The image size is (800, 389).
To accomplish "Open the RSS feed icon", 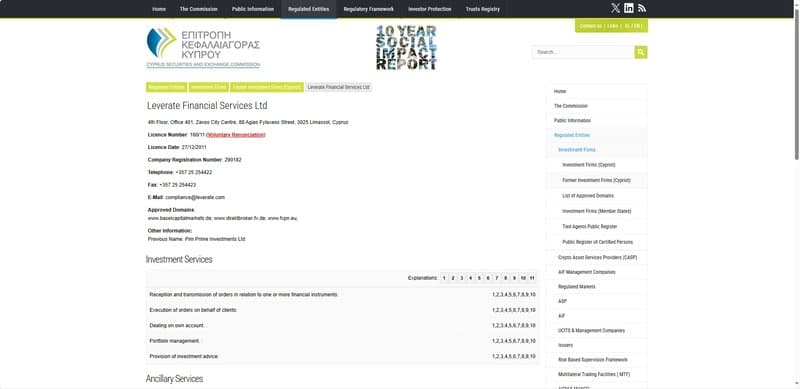I will coord(642,8).
